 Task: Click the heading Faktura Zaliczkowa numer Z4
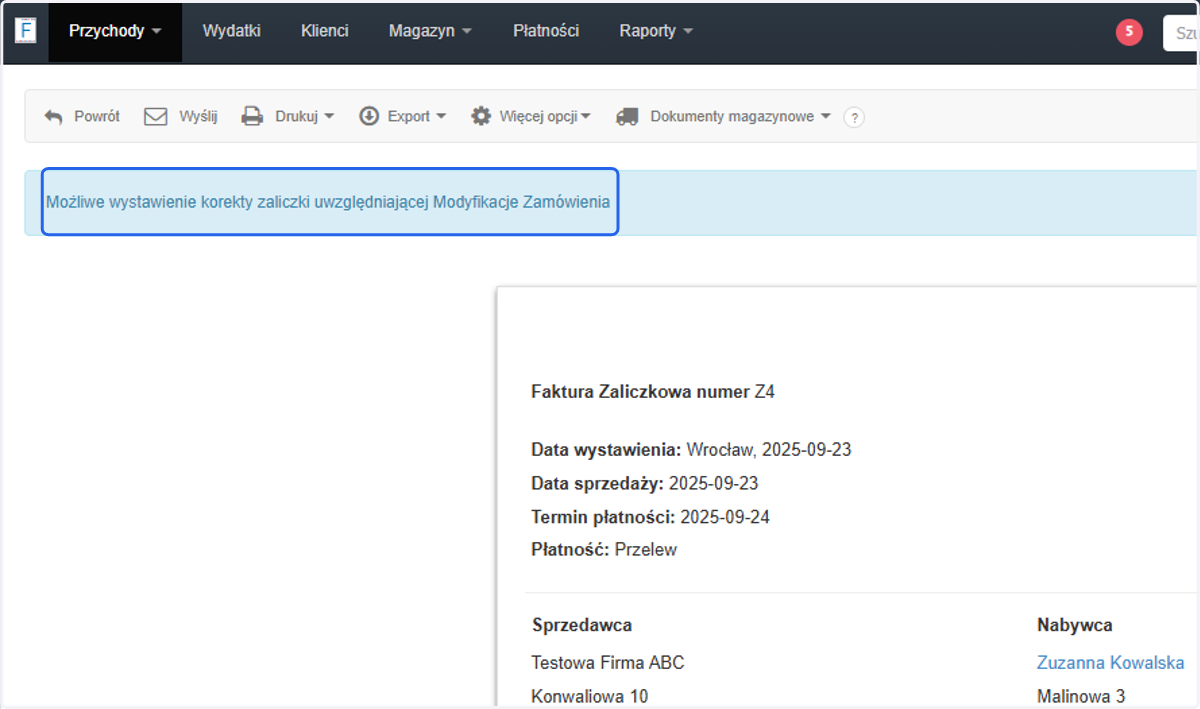pos(653,392)
